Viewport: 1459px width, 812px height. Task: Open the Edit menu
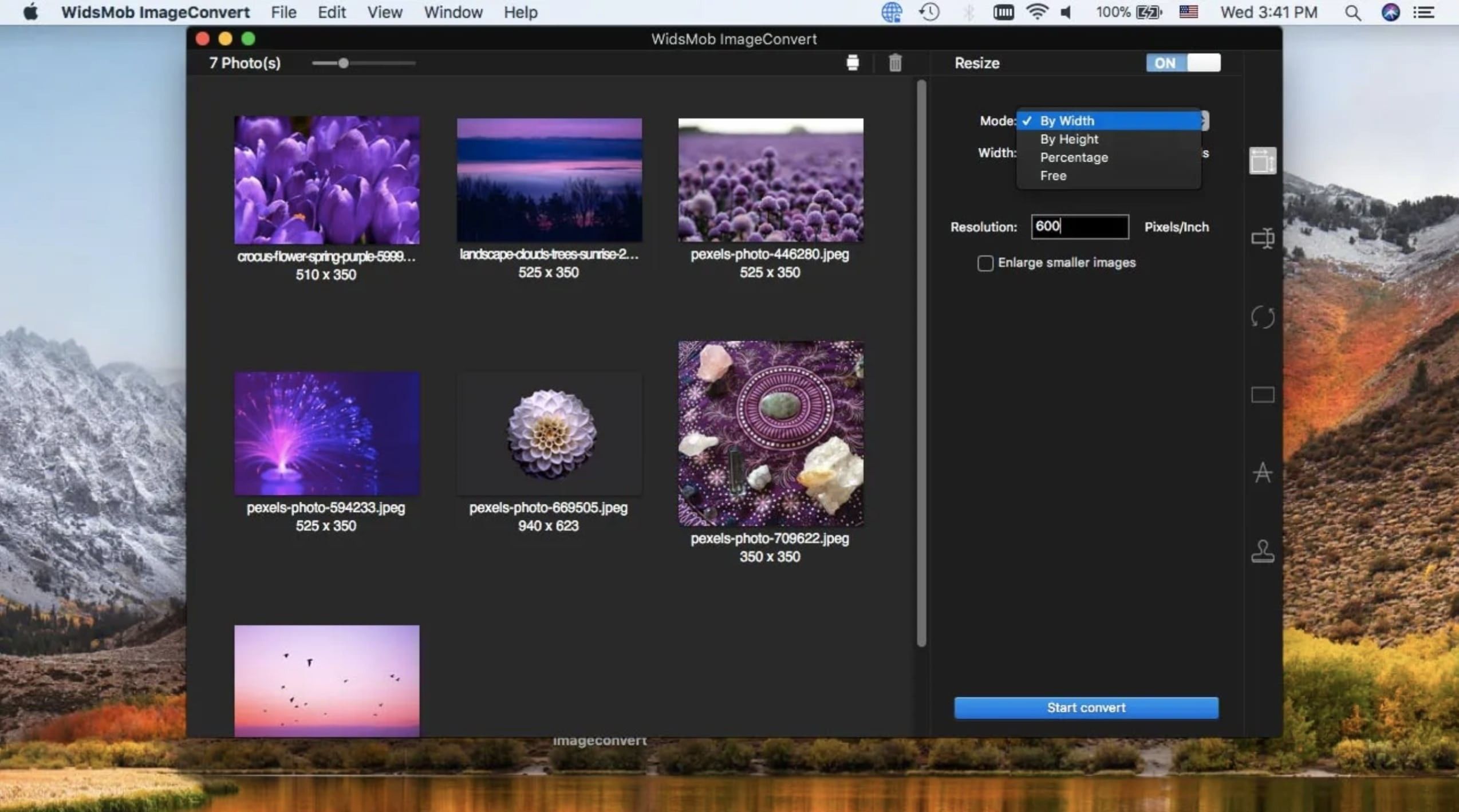(x=330, y=12)
